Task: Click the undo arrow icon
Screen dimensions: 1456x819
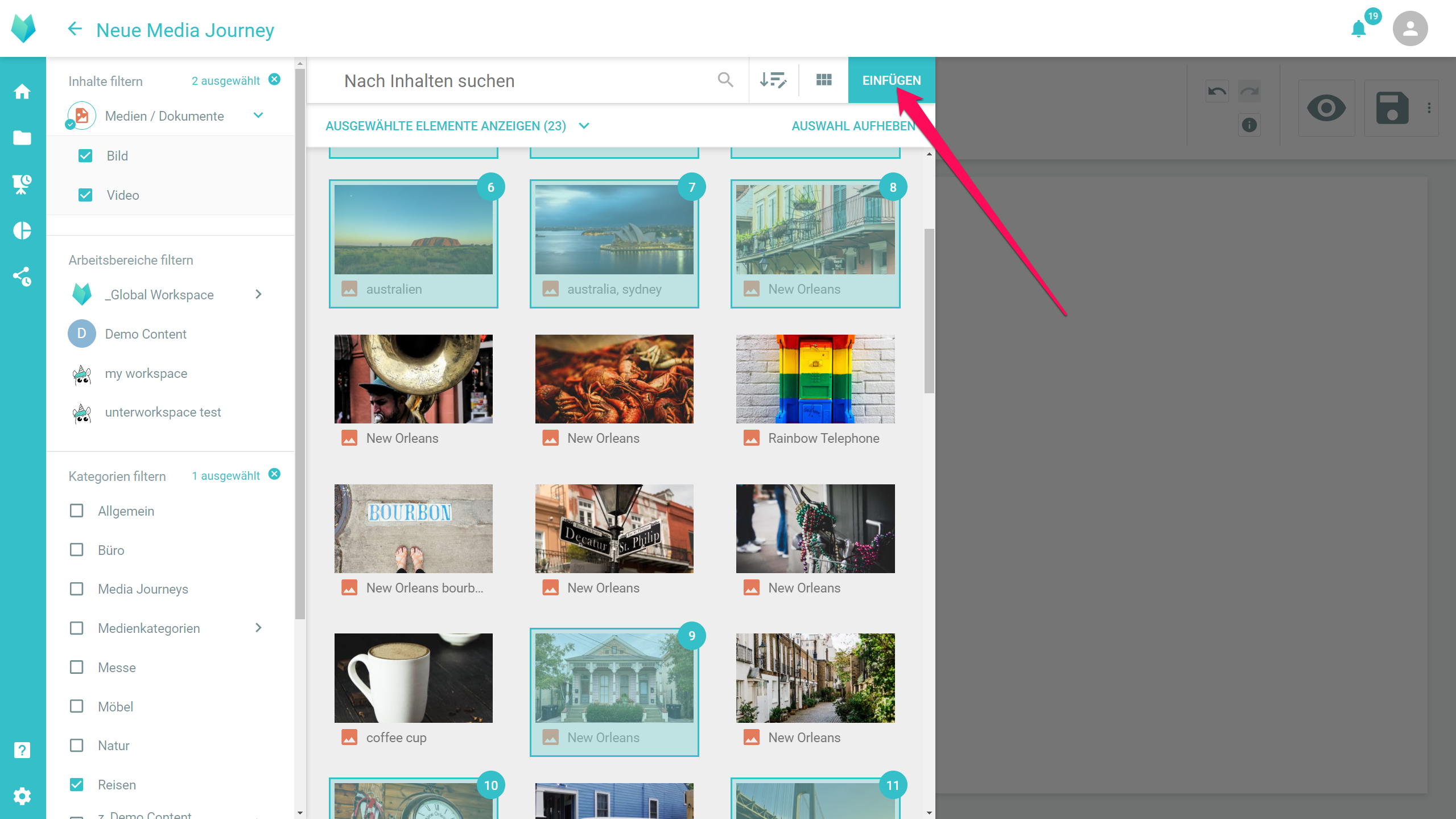Action: [x=1217, y=91]
